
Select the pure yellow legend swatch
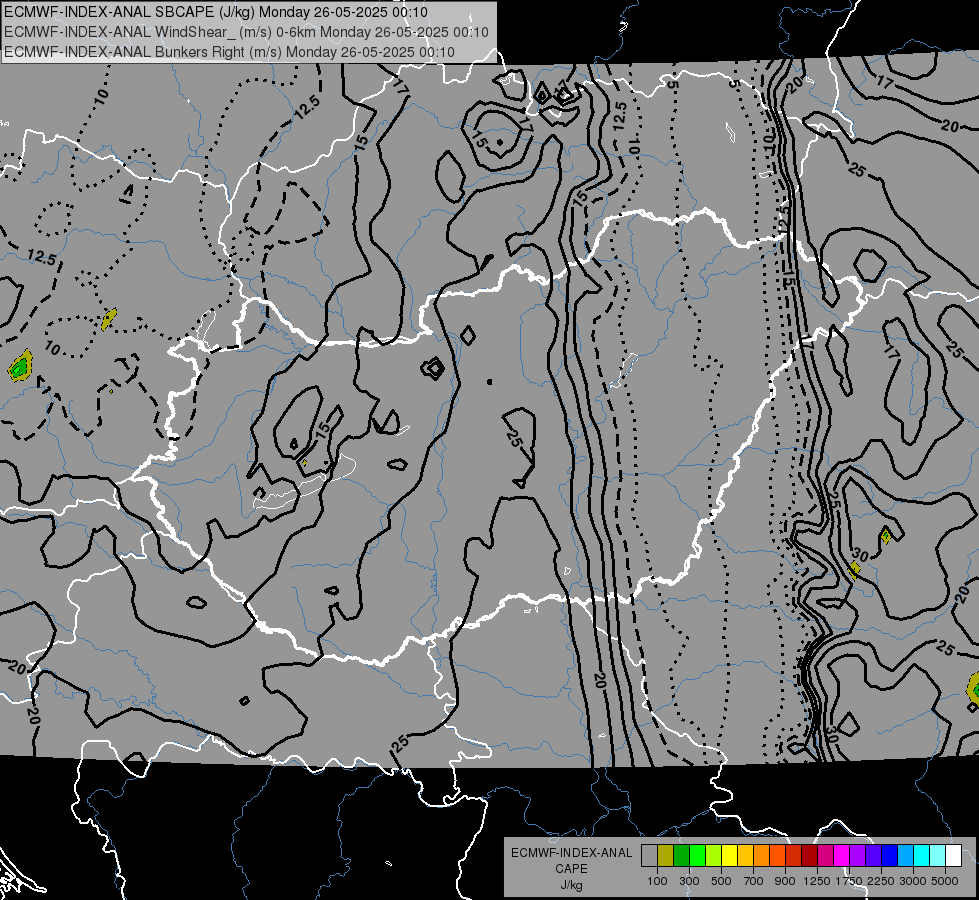(x=729, y=856)
